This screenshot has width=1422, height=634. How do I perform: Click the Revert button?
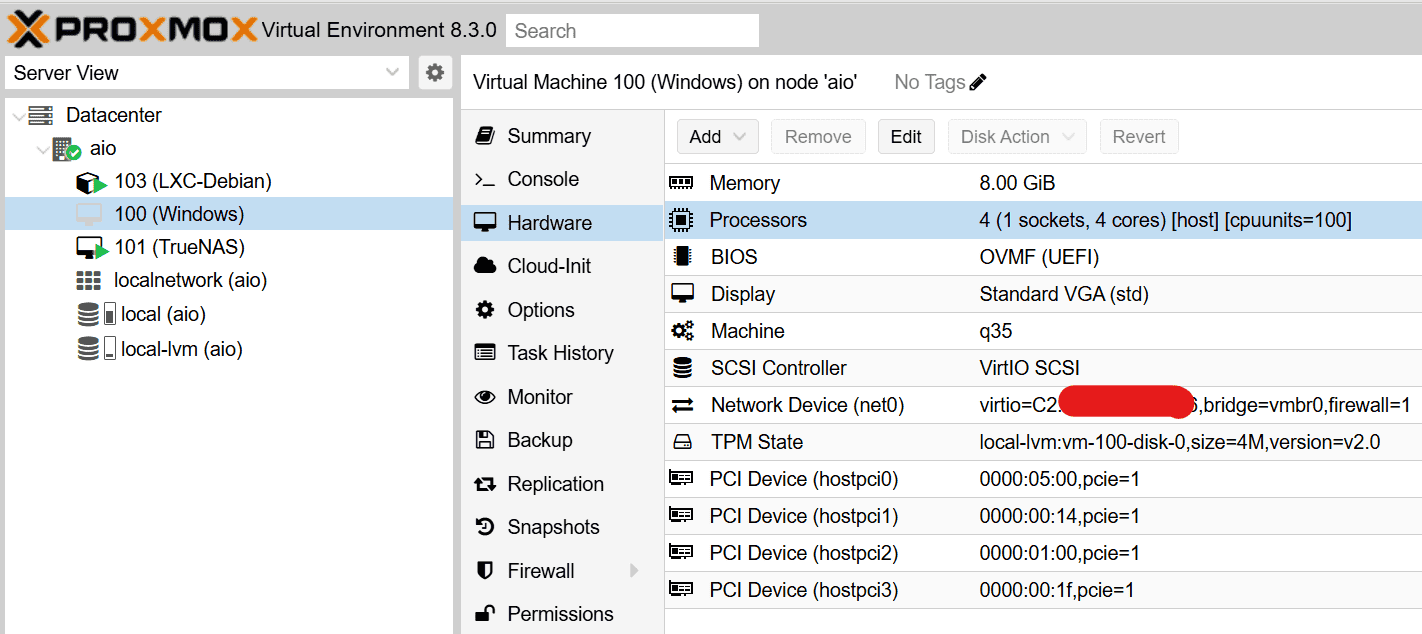tap(1139, 137)
